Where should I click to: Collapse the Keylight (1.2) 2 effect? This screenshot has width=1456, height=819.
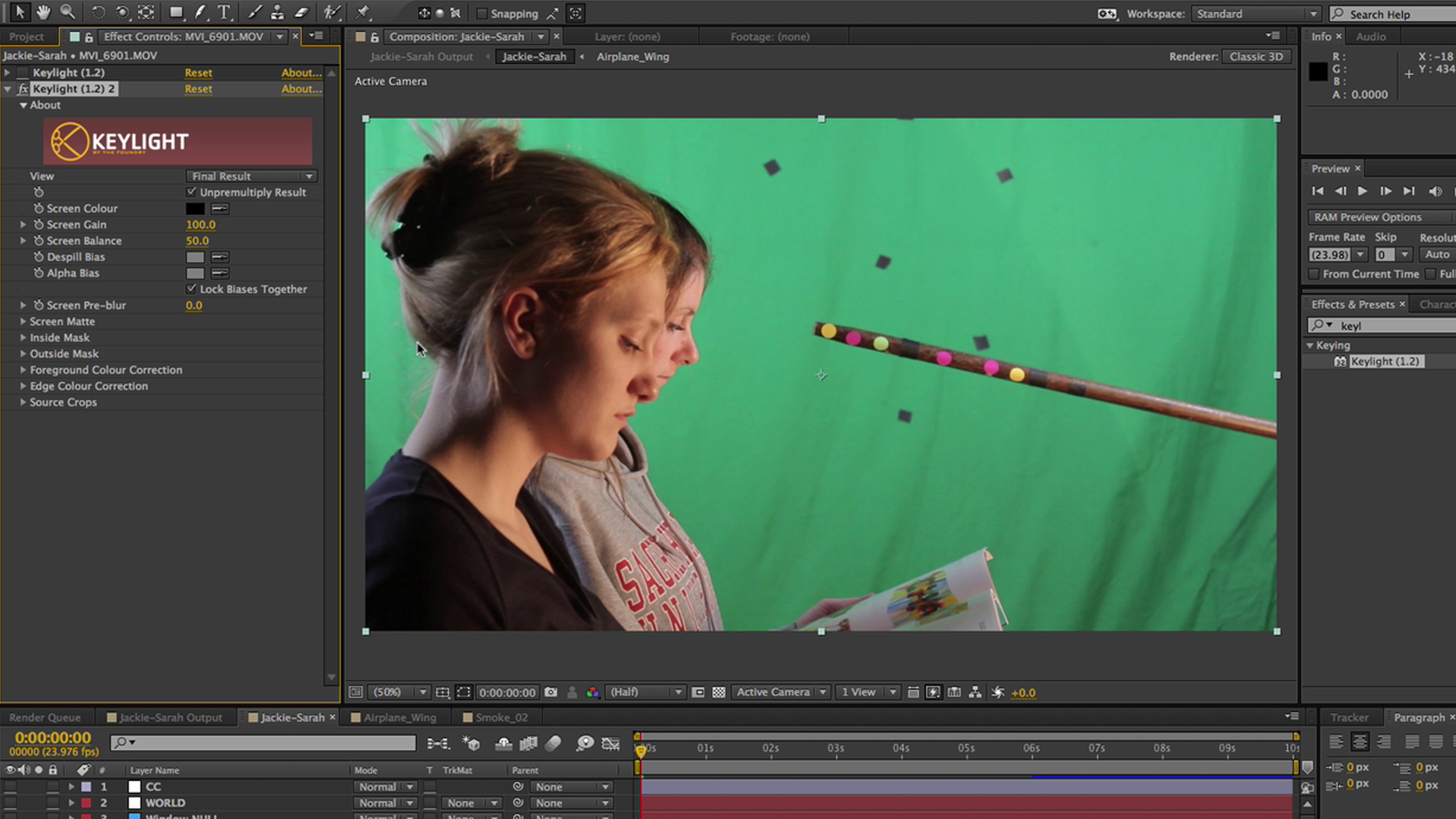[8, 89]
